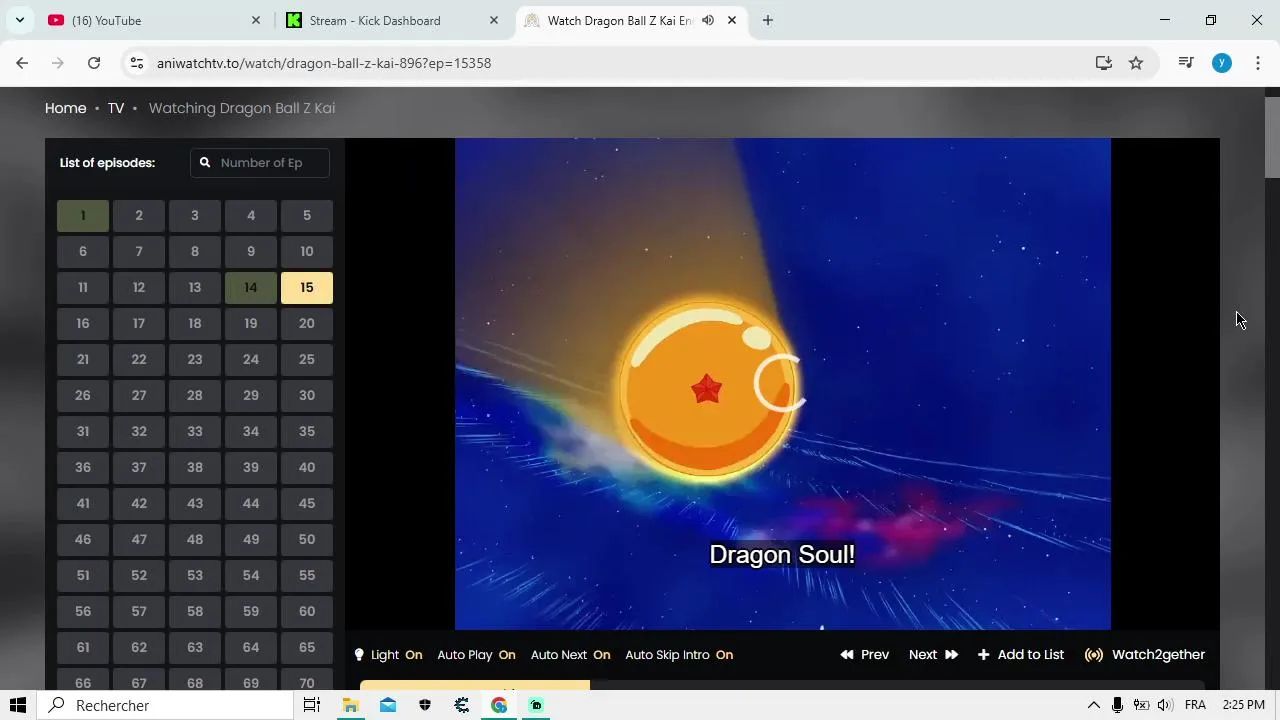Show hidden system tray icons
This screenshot has width=1280, height=720.
(x=1094, y=705)
